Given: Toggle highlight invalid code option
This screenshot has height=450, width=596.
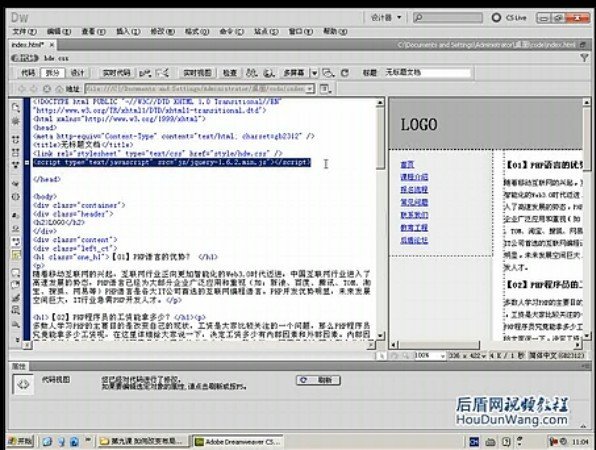Looking at the screenshot, I should click(16, 228).
